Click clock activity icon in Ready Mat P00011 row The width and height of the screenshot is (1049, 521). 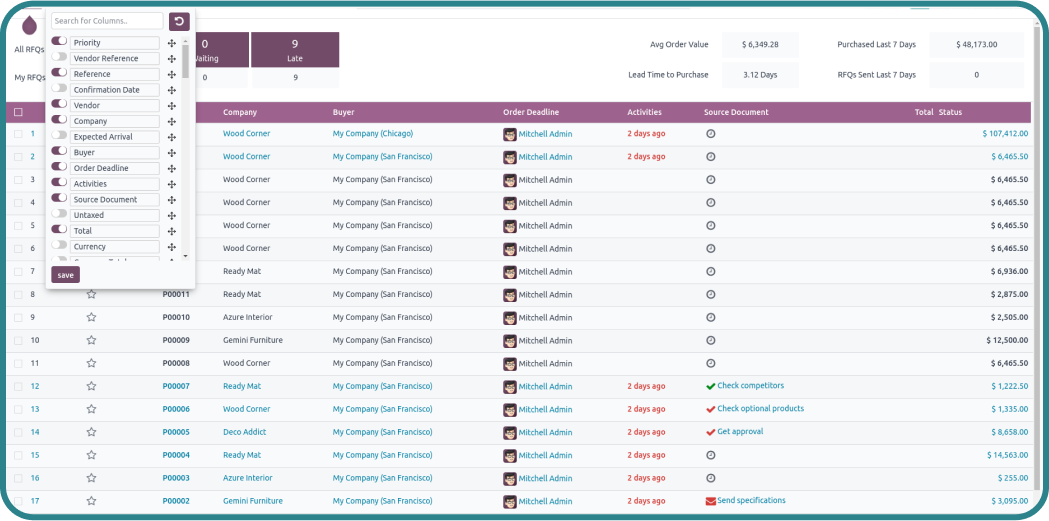pos(710,294)
